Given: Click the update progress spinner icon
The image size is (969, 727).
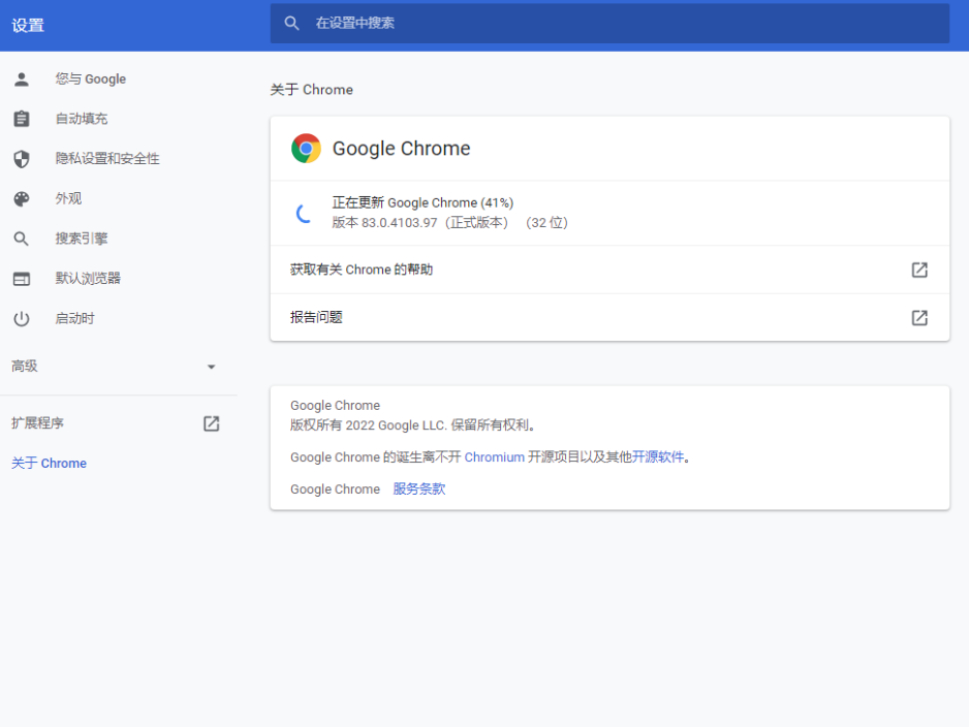Looking at the screenshot, I should 304,213.
